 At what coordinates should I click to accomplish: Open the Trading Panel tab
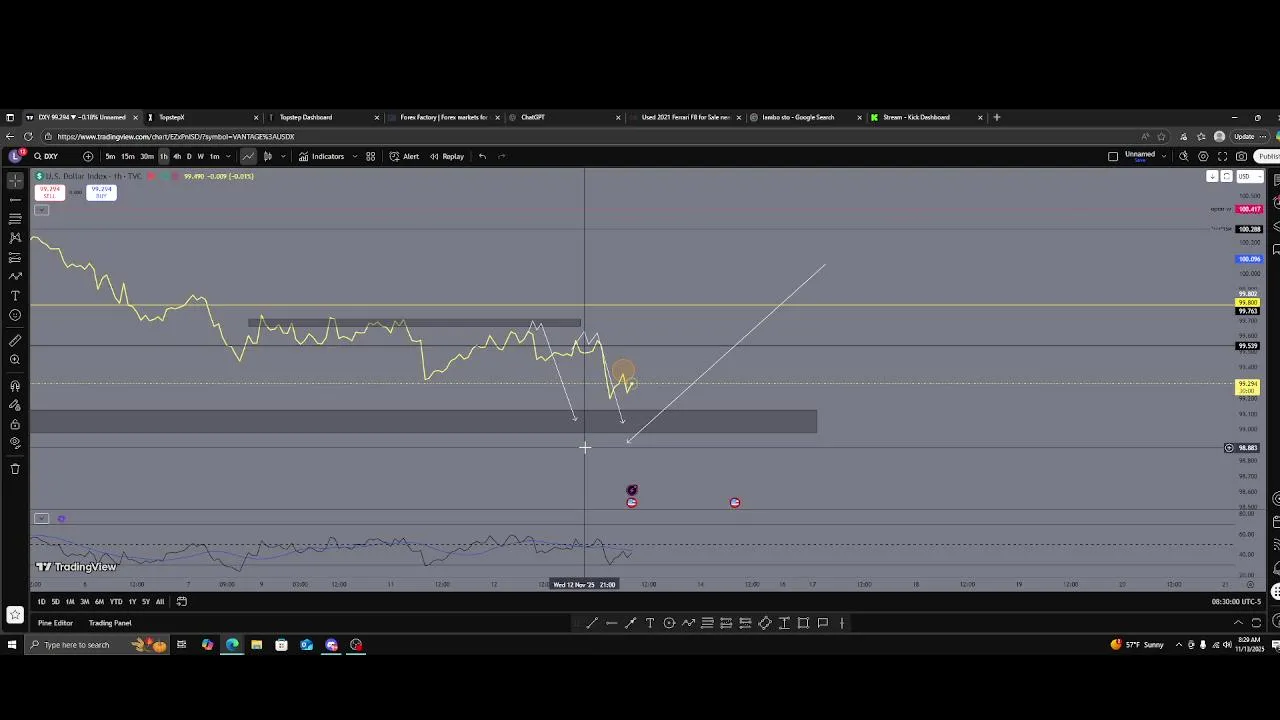tap(110, 623)
